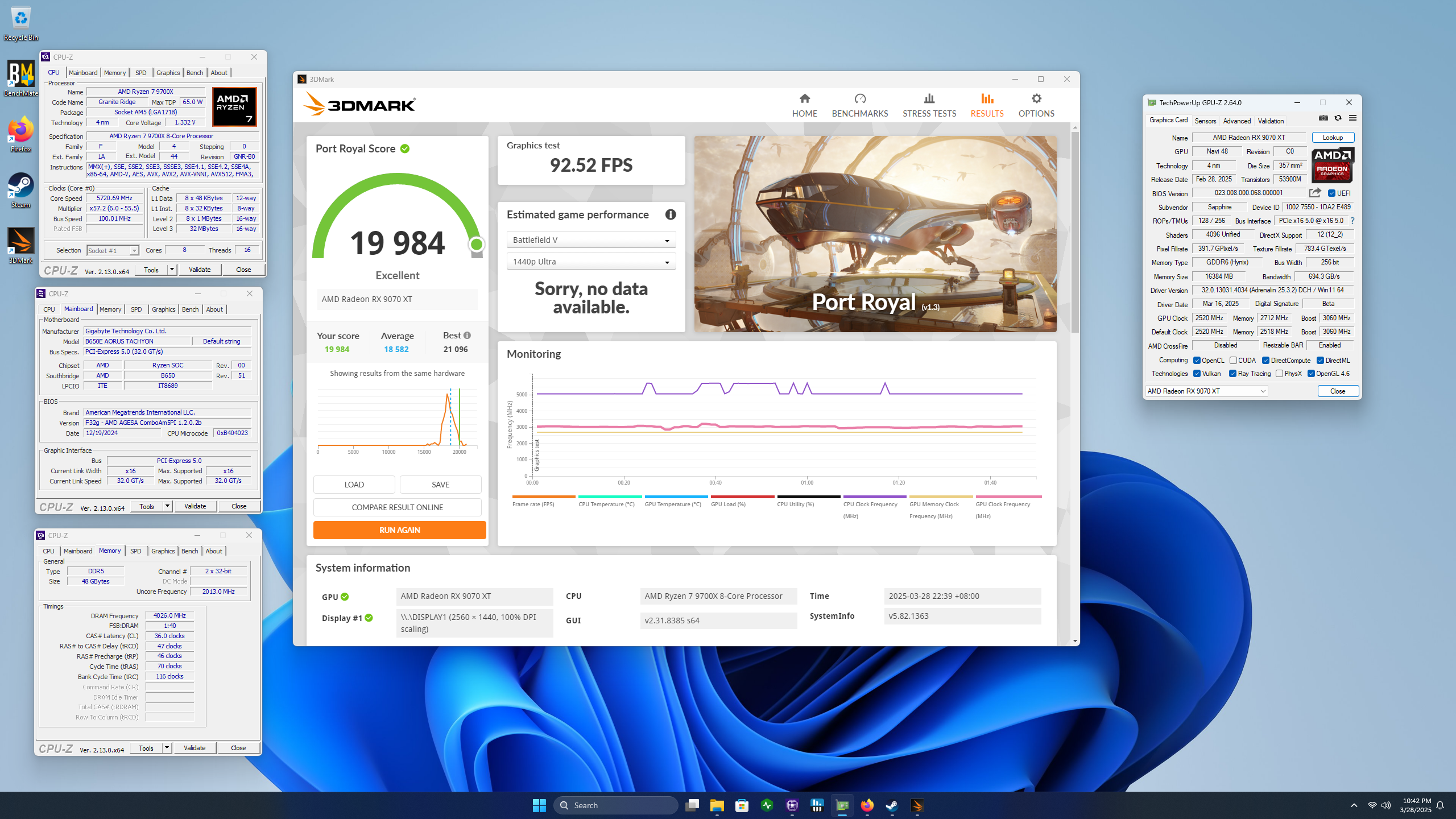
Task: Switch to SPD tab in top CPU-Z window
Action: [x=141, y=73]
